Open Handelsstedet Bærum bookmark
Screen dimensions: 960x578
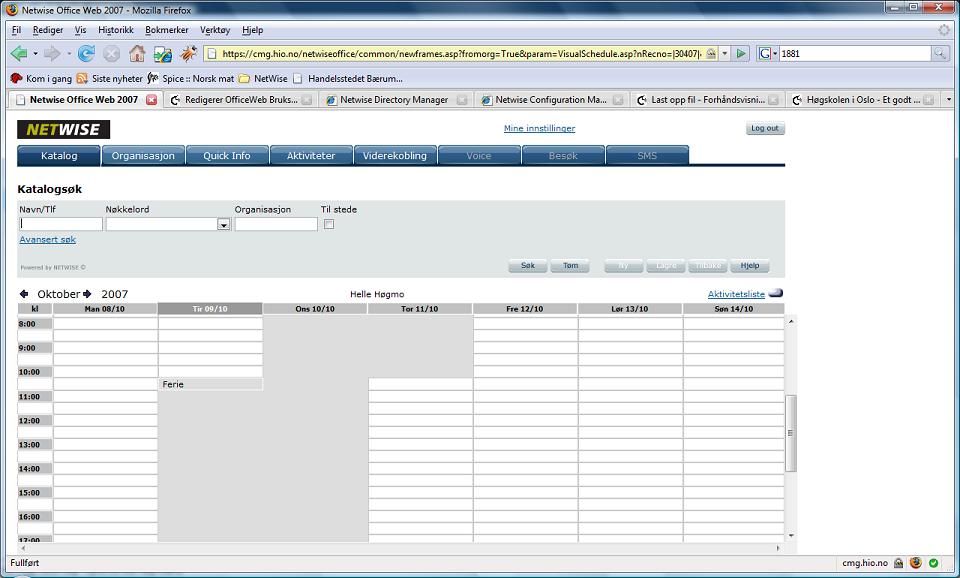[x=348, y=78]
